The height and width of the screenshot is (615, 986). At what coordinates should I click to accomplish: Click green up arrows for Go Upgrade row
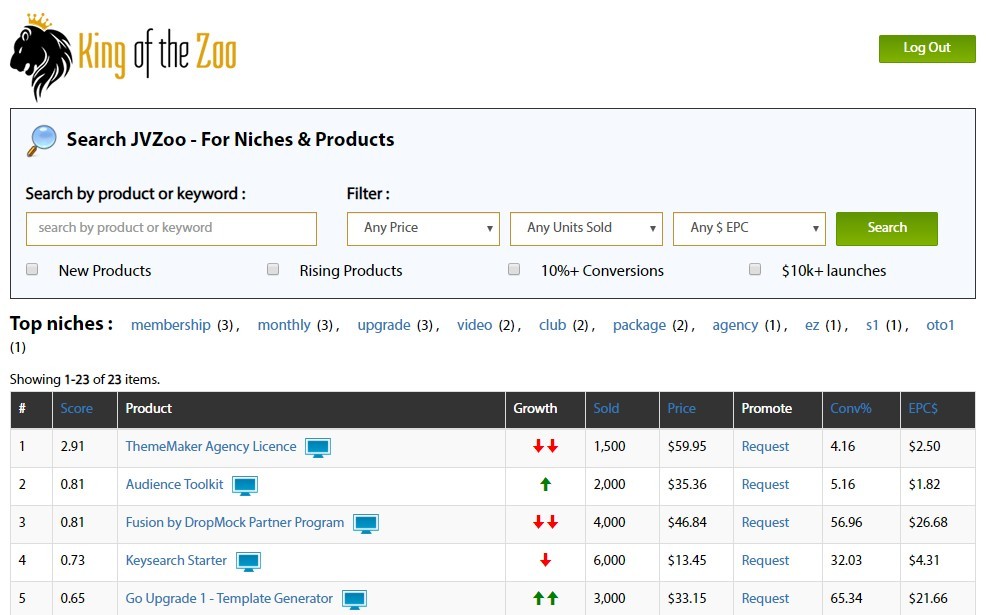[545, 598]
